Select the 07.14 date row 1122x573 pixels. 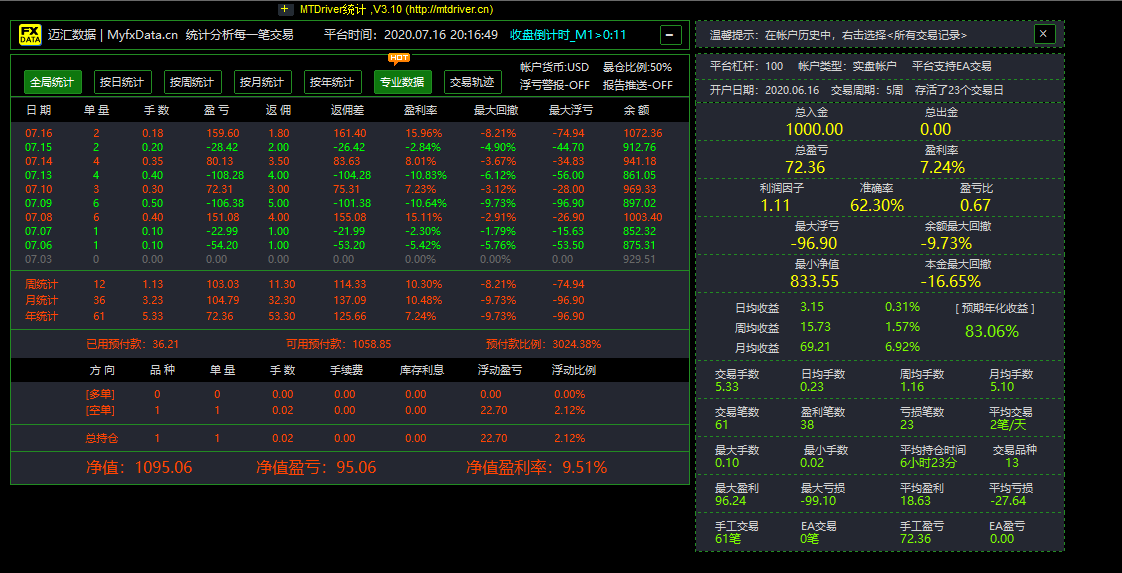click(x=350, y=161)
